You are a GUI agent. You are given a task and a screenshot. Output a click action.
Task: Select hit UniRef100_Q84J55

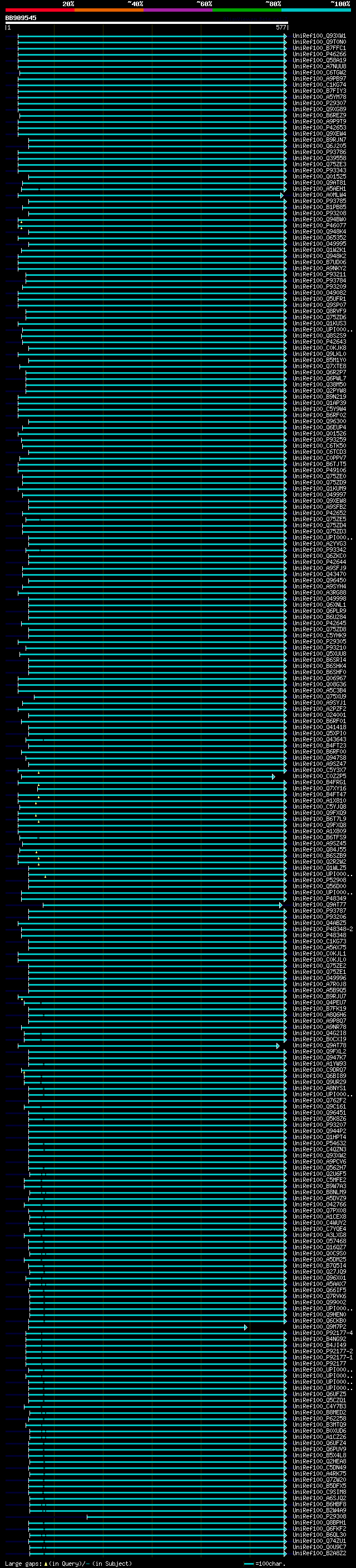[319, 850]
